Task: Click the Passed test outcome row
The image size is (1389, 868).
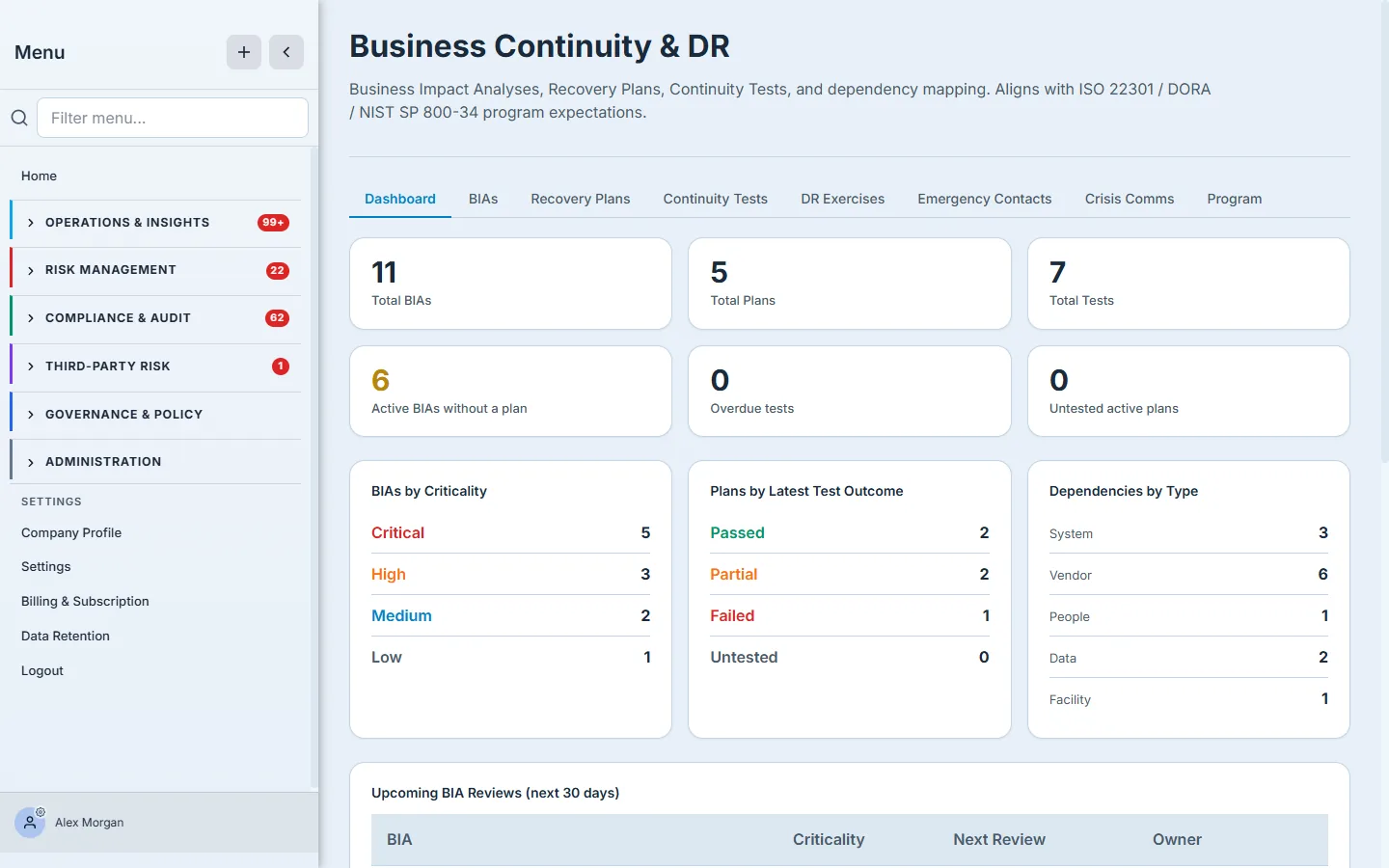Action: click(x=850, y=533)
